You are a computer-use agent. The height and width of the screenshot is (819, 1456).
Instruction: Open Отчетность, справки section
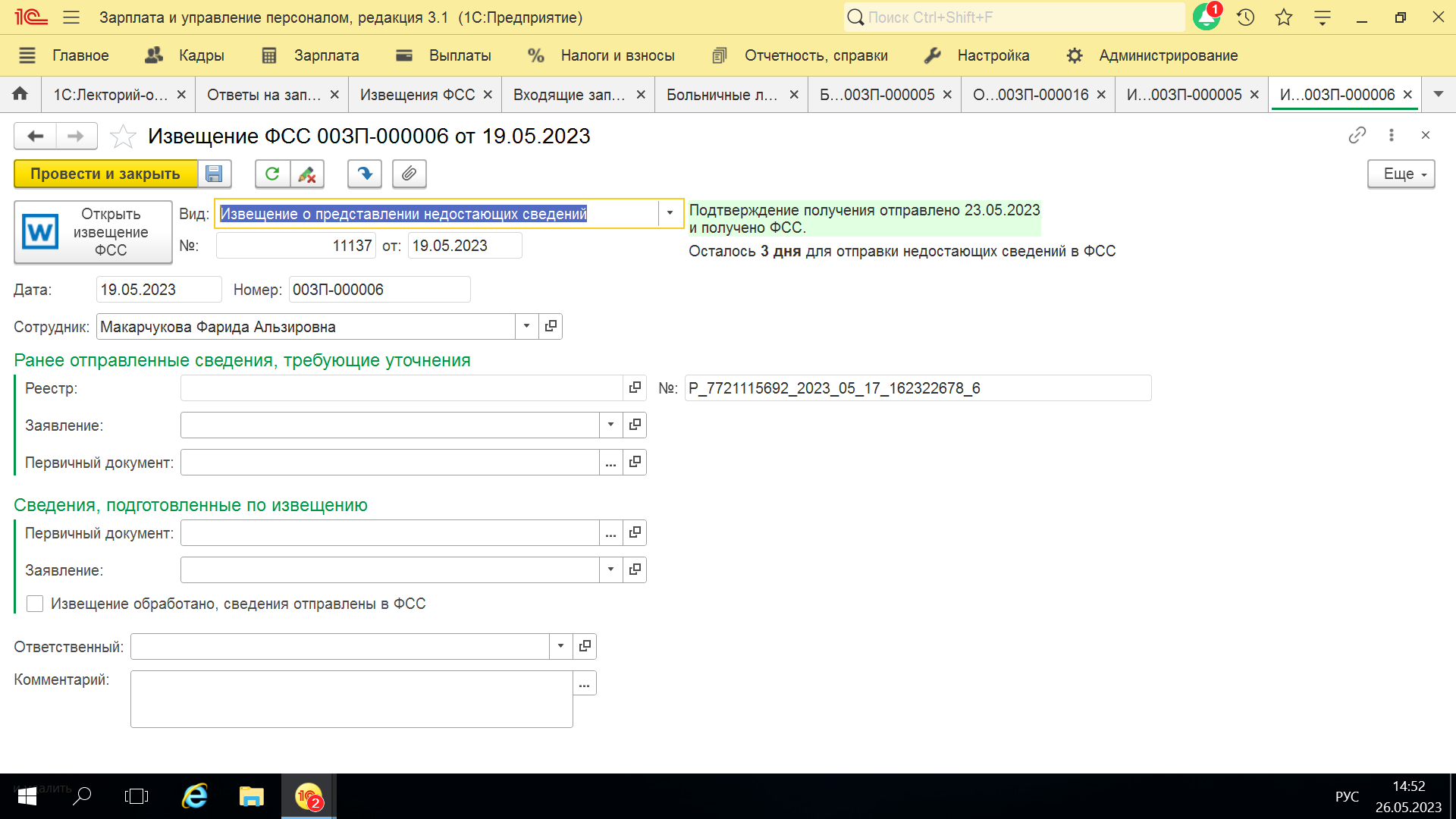point(800,55)
